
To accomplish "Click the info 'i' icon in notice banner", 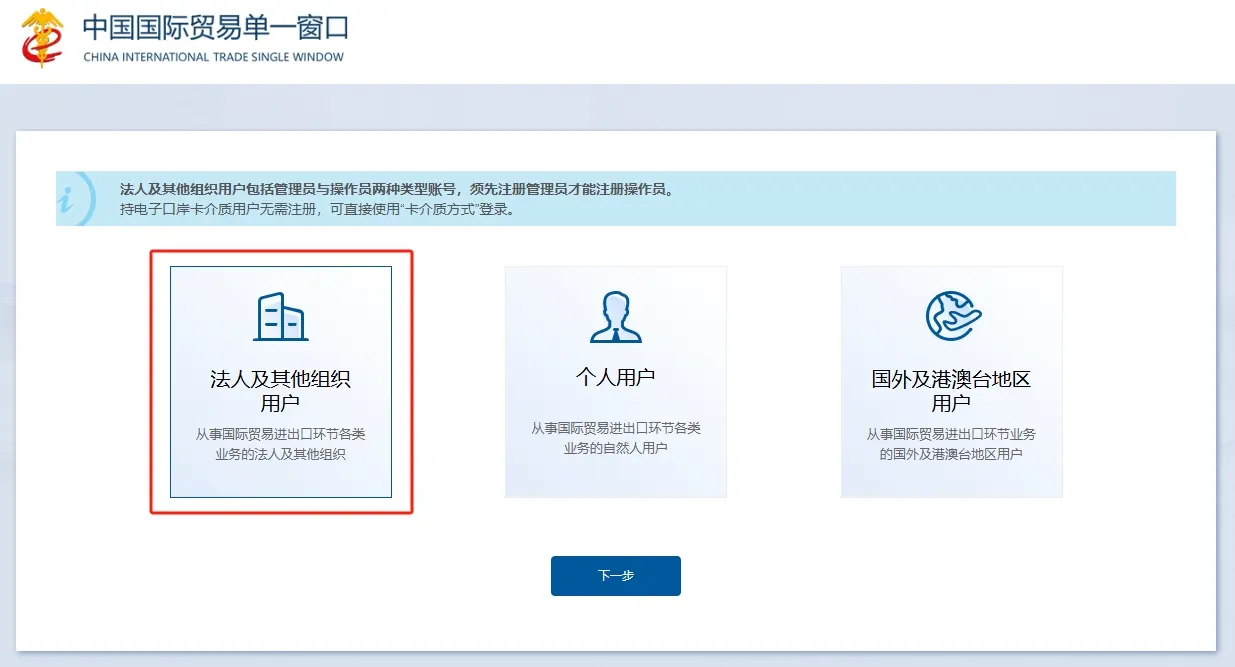I will tap(70, 199).
